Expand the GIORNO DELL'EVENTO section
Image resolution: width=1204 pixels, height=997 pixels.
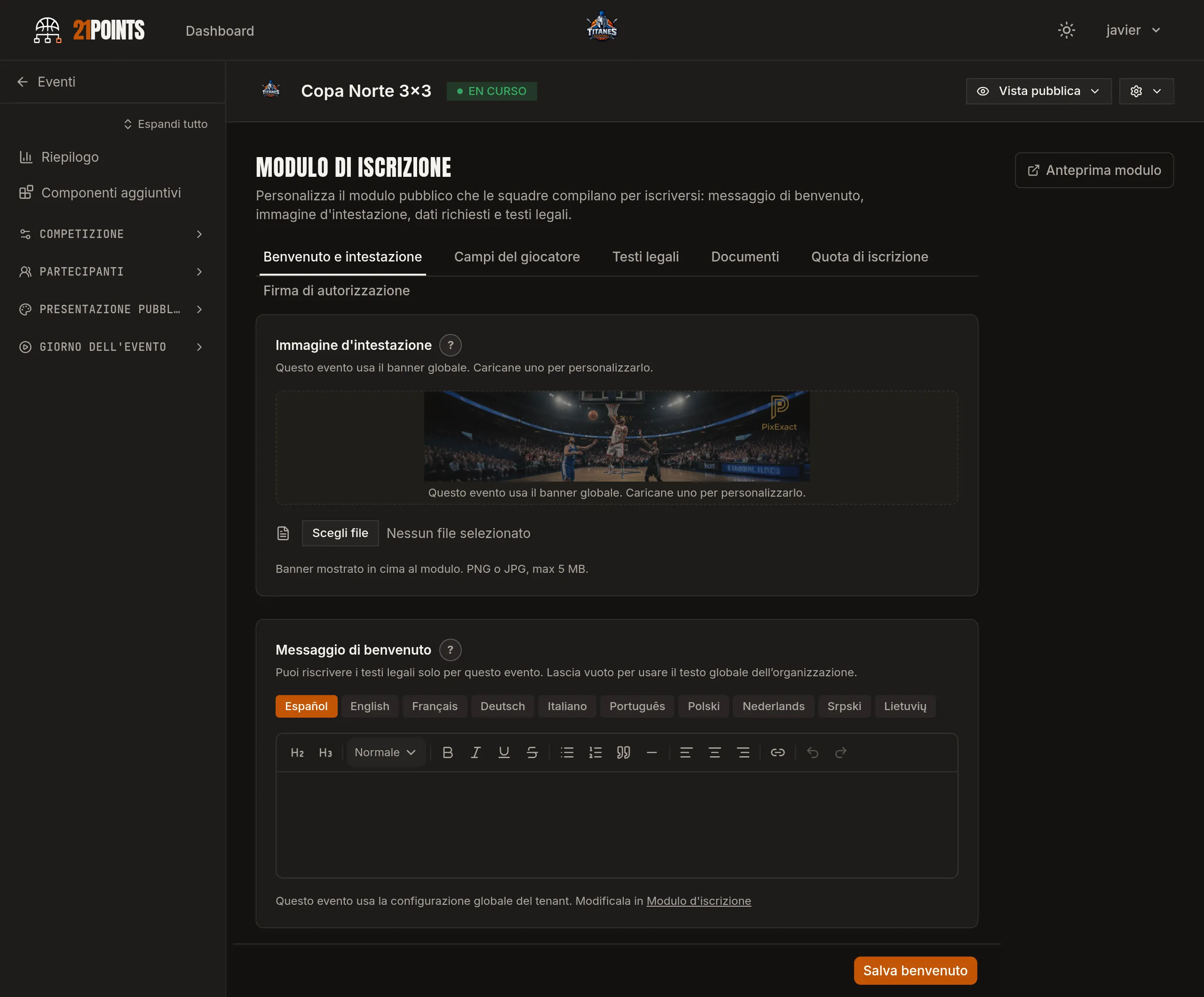pos(112,347)
